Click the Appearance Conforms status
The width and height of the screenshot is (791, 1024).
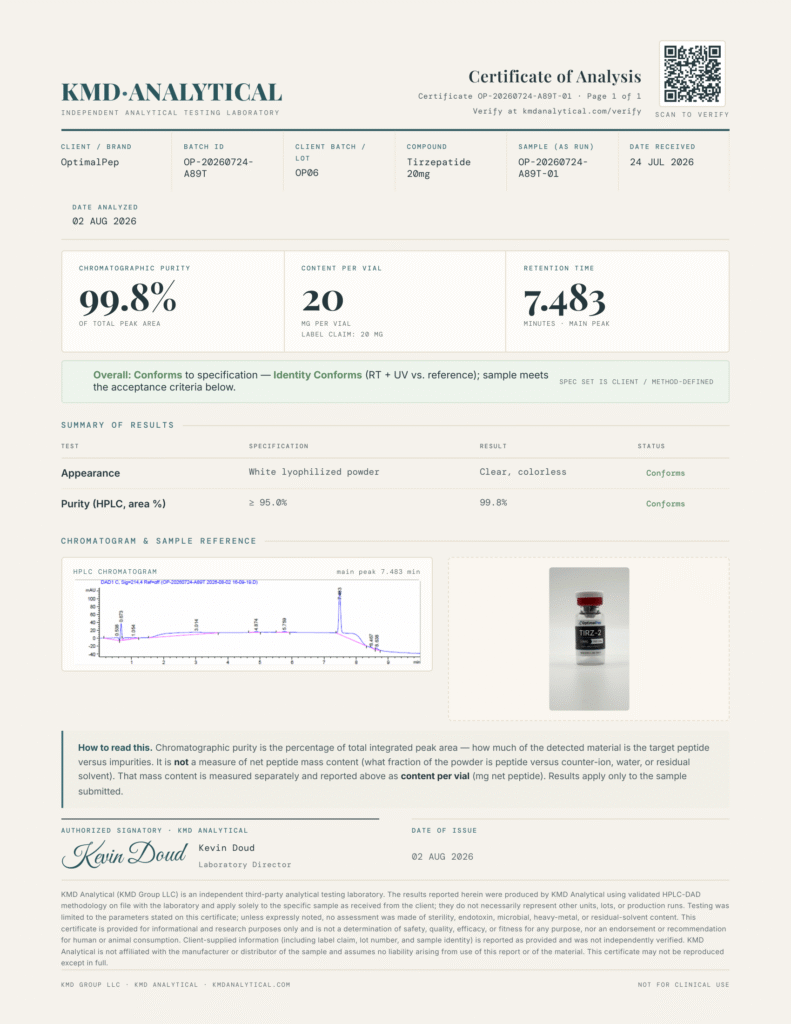point(665,473)
